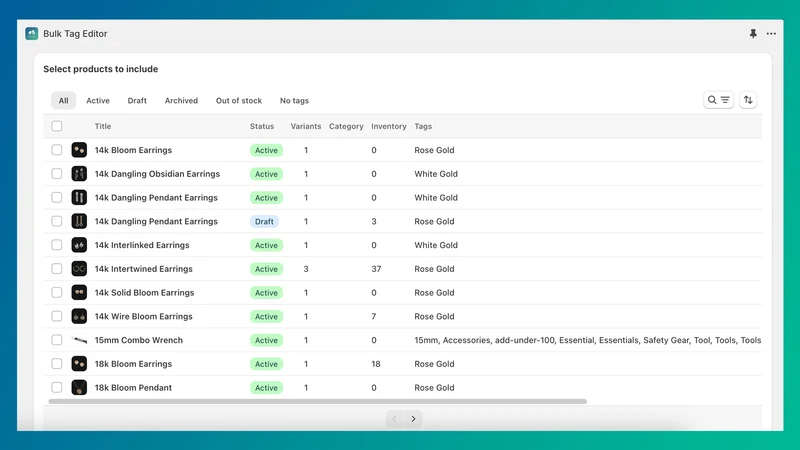
Task: Click the Category column header
Action: click(x=346, y=126)
